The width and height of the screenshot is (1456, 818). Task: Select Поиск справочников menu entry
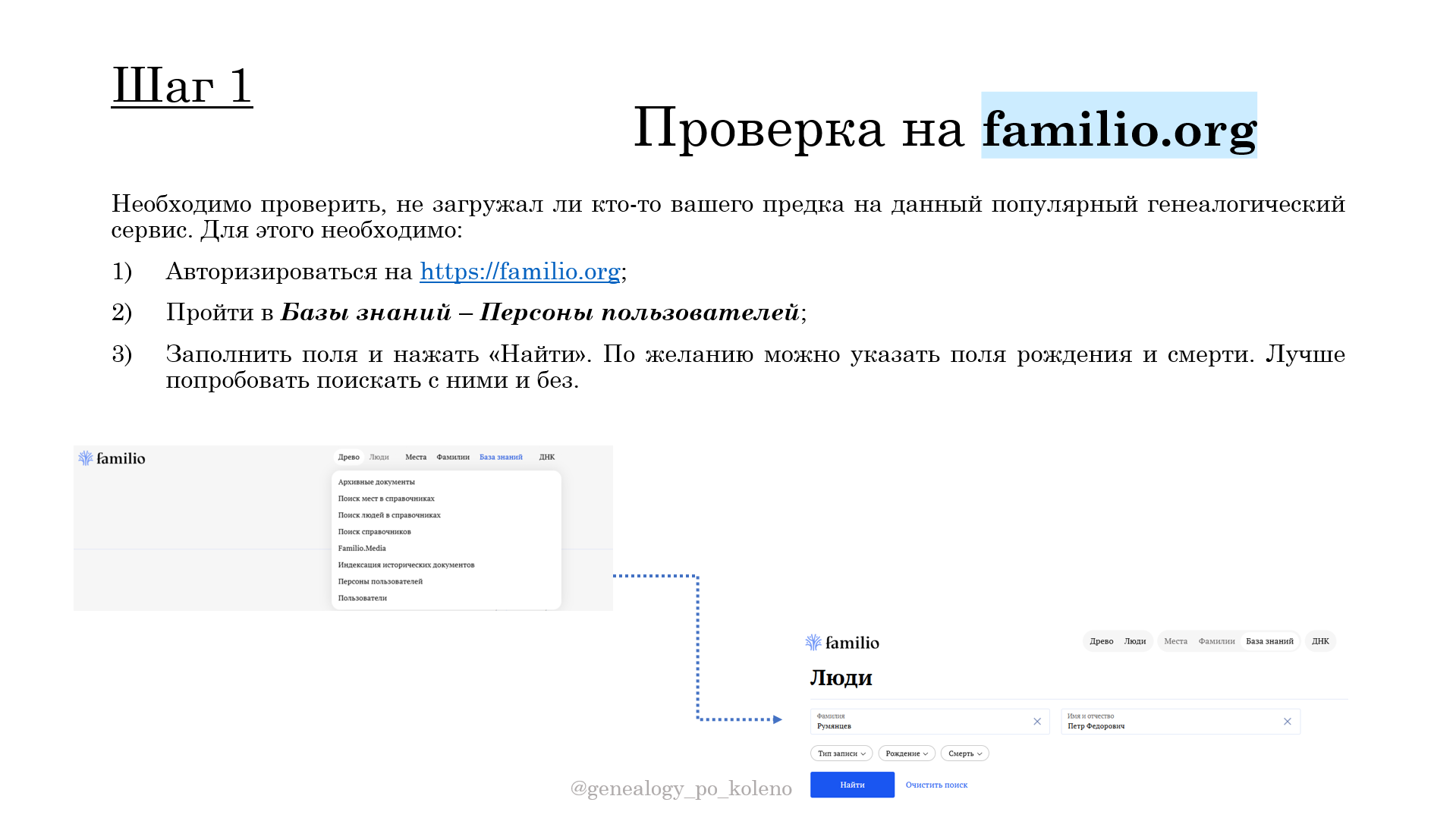pos(374,532)
